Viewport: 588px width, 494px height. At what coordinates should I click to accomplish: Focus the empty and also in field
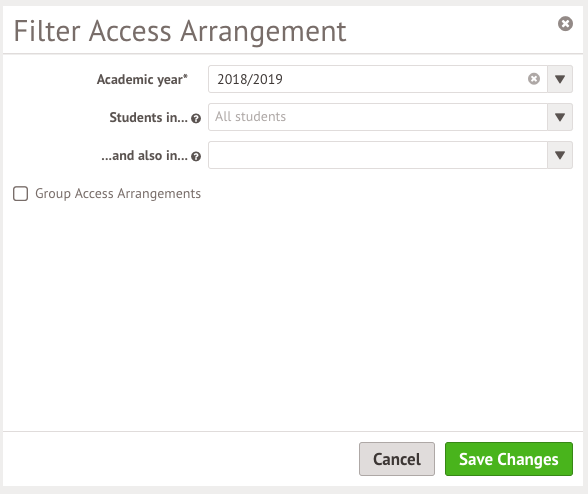[x=378, y=155]
